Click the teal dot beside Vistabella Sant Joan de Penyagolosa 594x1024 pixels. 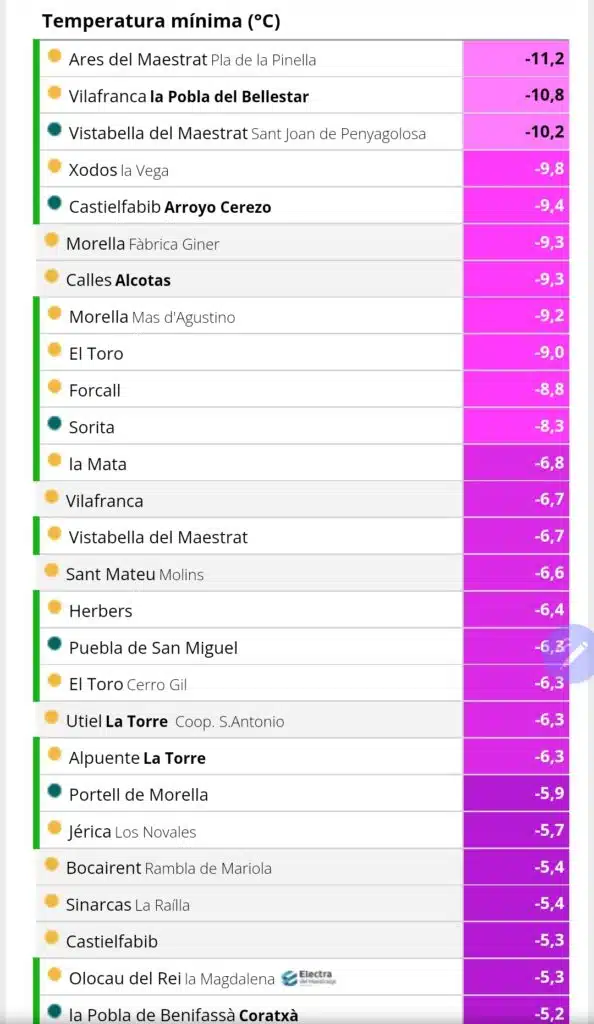tap(55, 130)
